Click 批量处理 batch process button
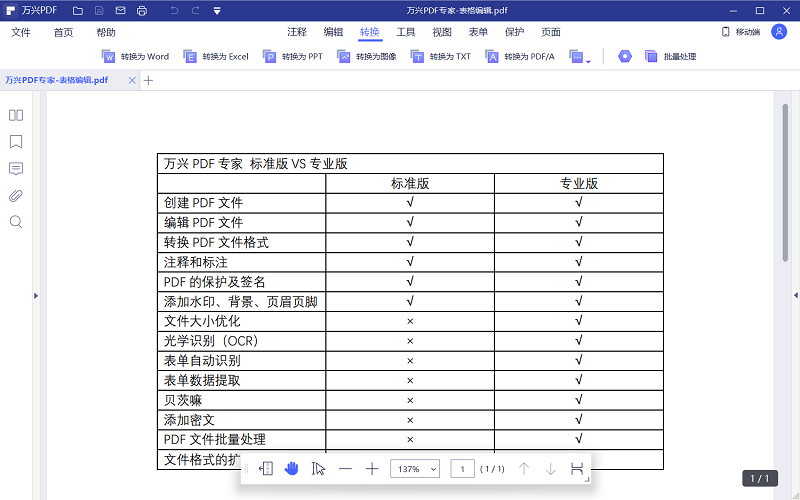 670,57
